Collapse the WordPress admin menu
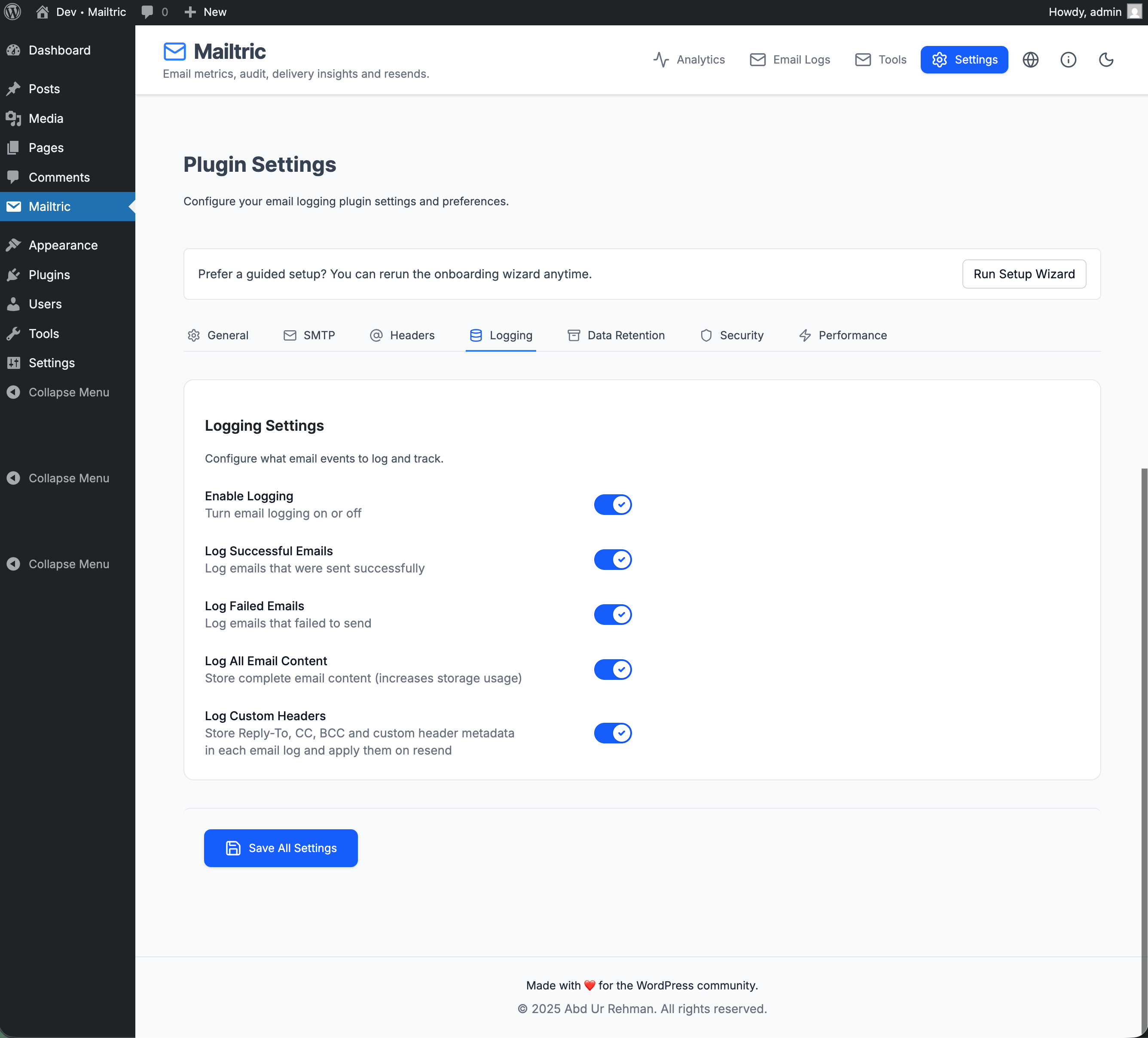The height and width of the screenshot is (1038, 1148). [x=68, y=392]
